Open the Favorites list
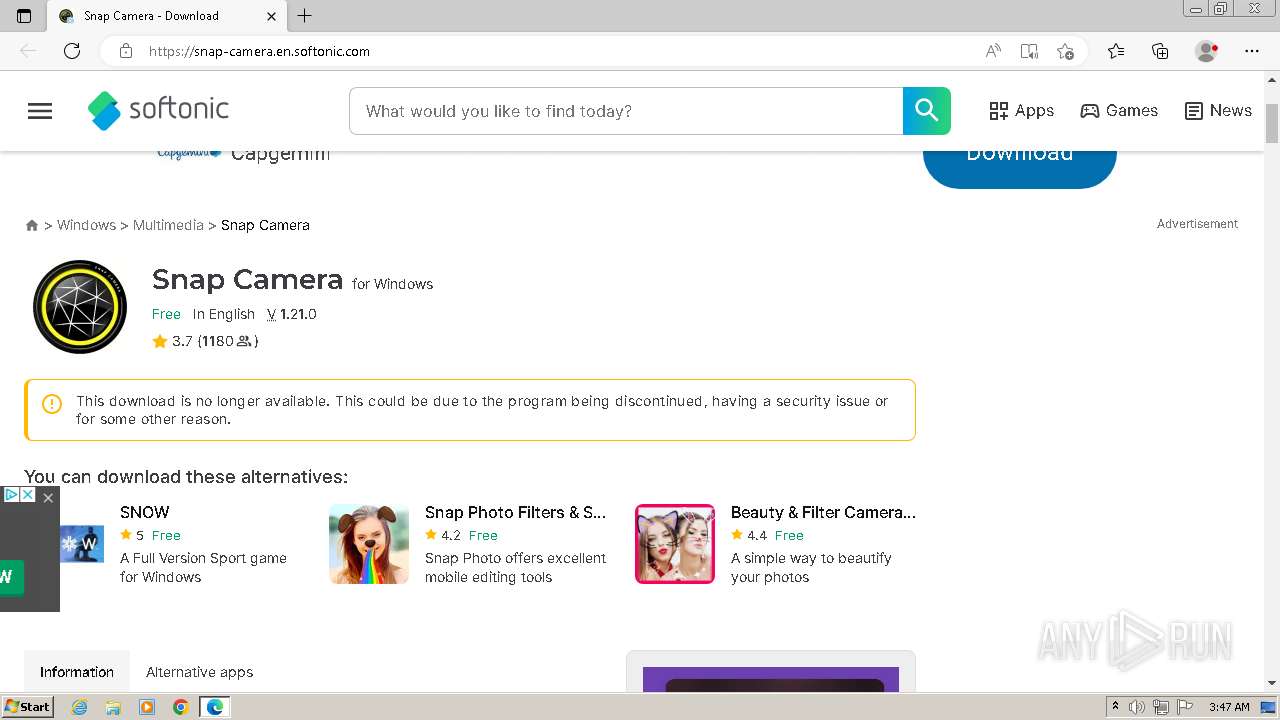This screenshot has height=720, width=1280. 1116,51
